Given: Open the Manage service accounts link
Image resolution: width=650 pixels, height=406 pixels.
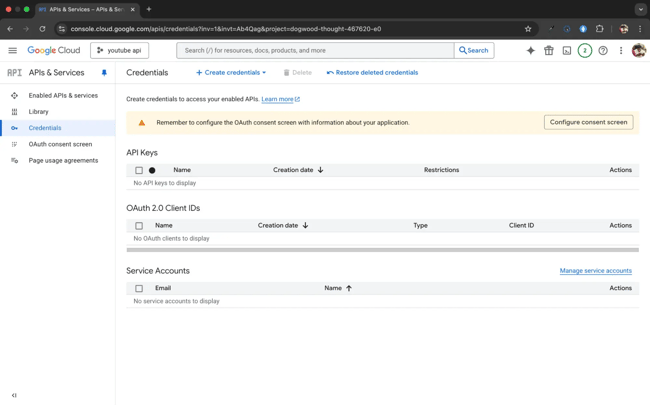Looking at the screenshot, I should click(595, 271).
